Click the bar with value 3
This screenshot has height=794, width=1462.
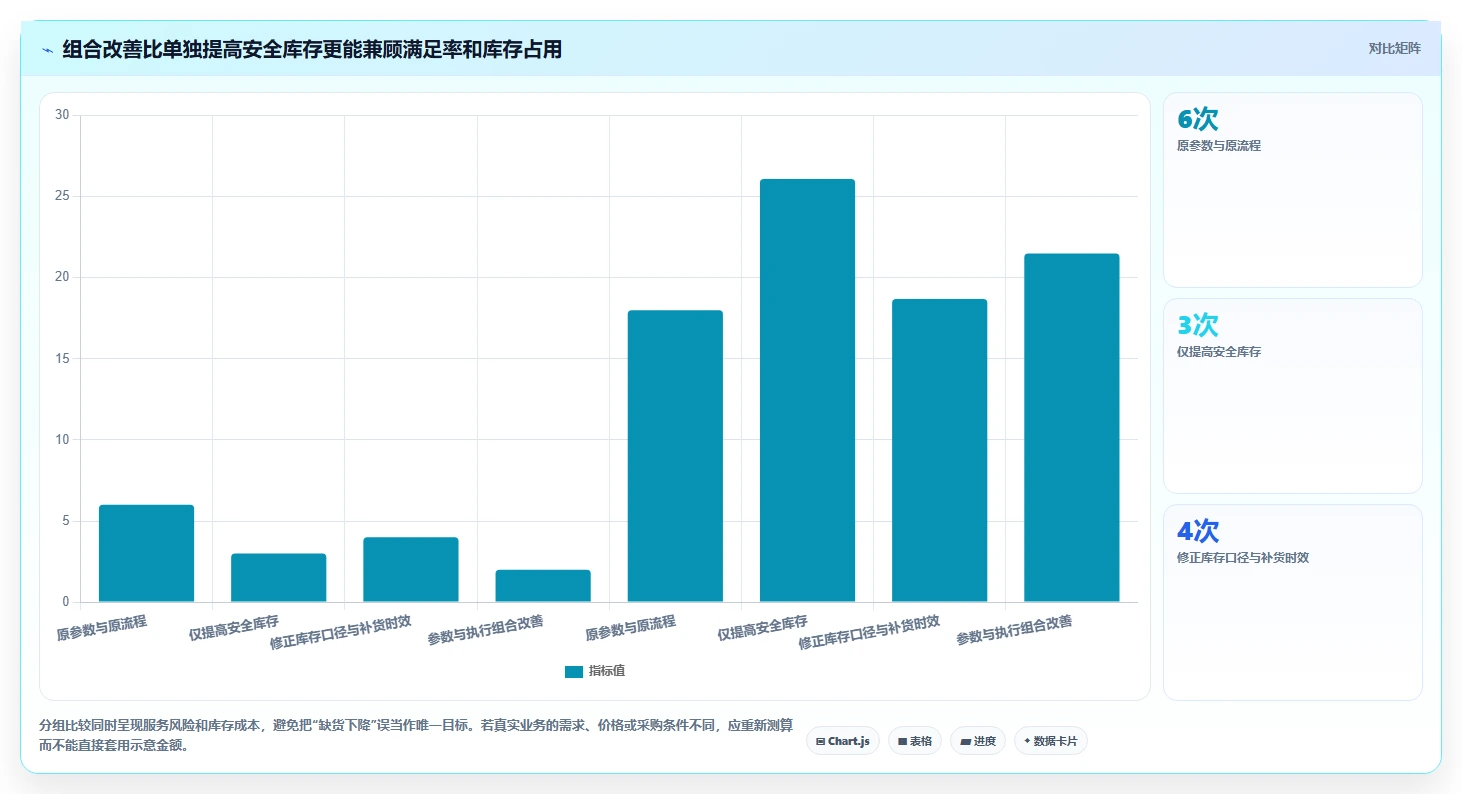(x=279, y=578)
